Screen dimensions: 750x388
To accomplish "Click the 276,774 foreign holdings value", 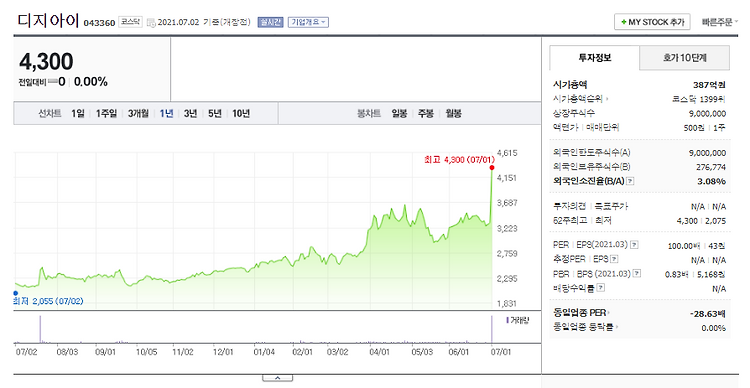I will click(711, 167).
